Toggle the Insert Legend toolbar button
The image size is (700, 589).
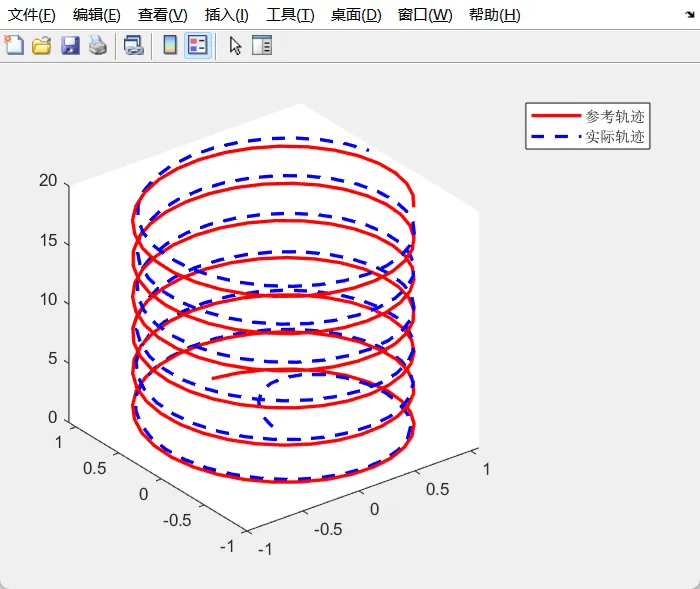point(198,45)
